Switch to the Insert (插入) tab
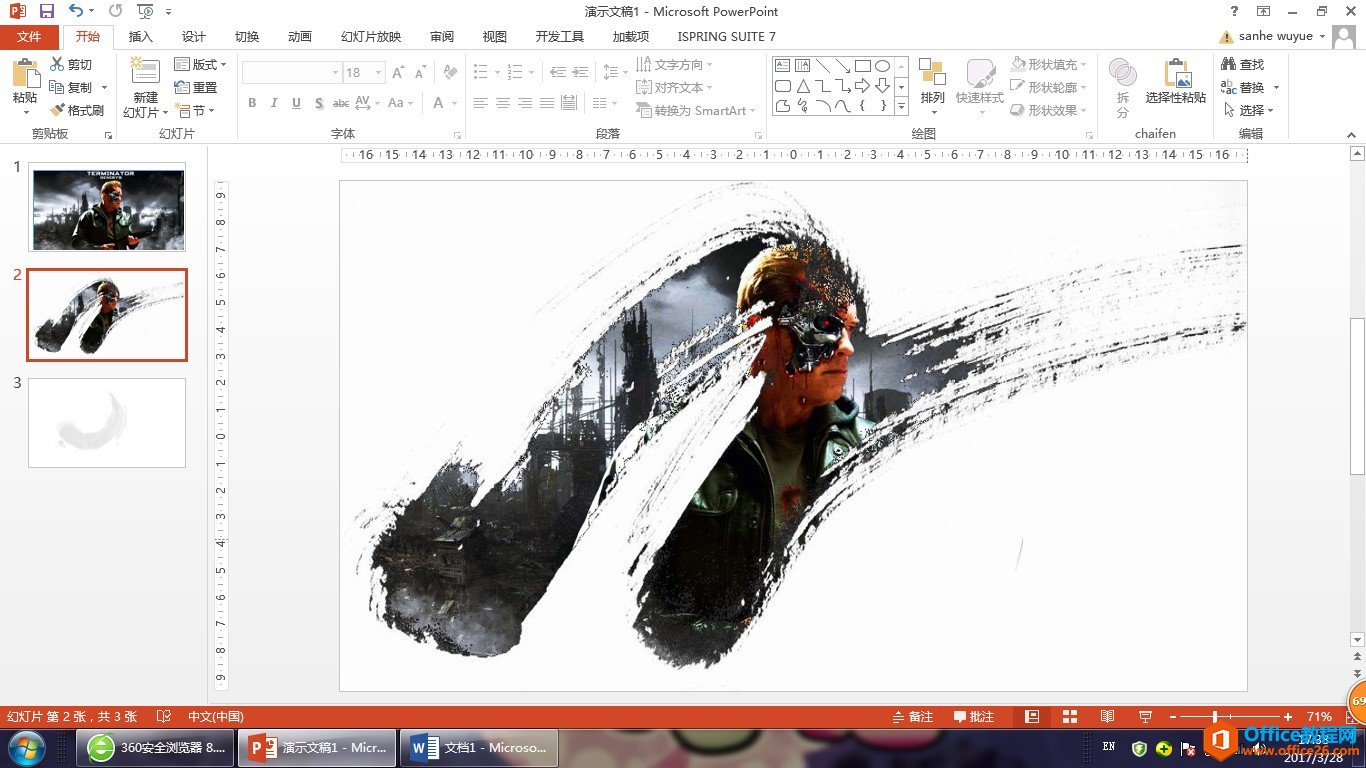1366x768 pixels. click(x=141, y=37)
